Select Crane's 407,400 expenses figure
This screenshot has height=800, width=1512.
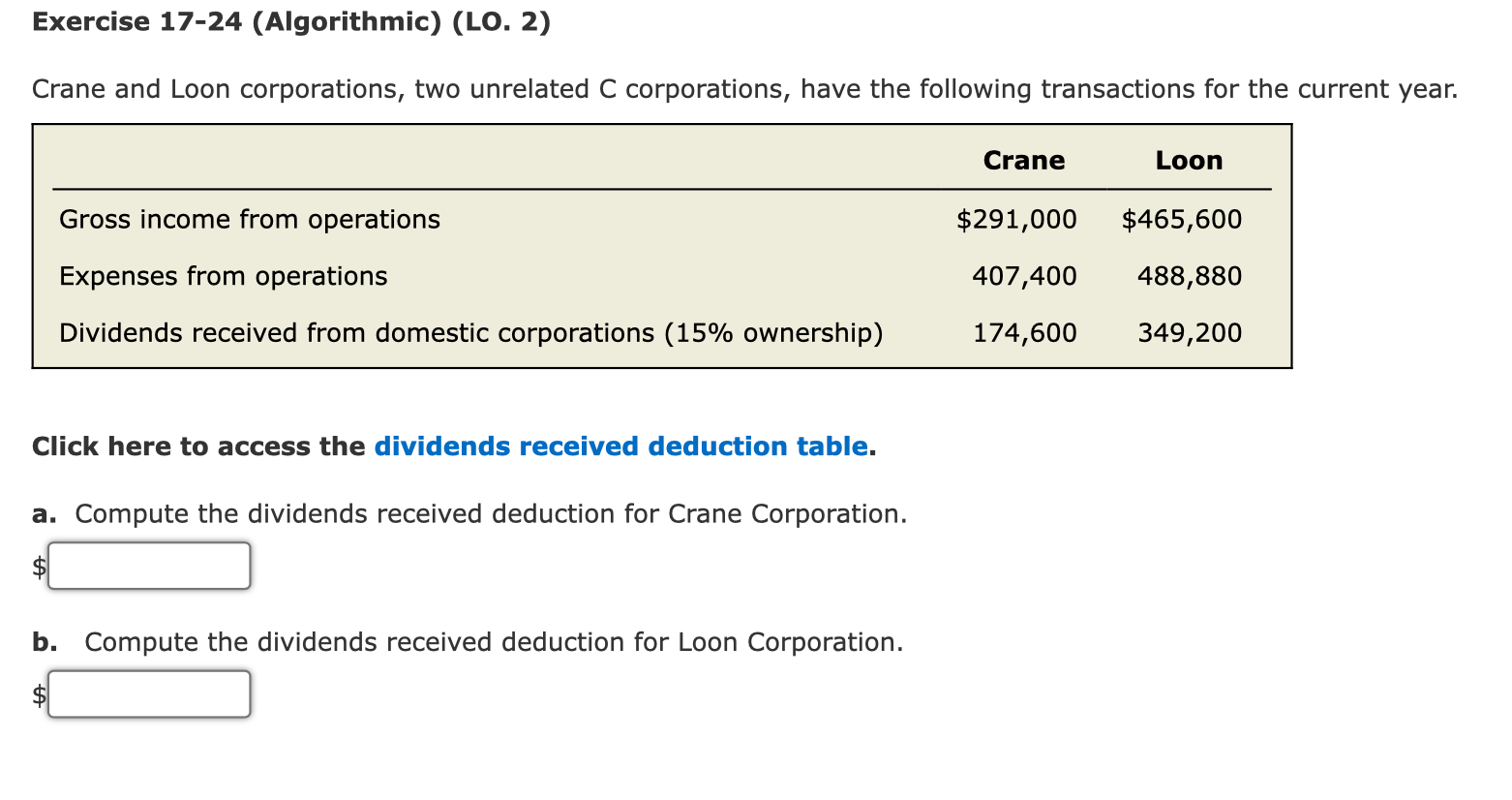1023,276
